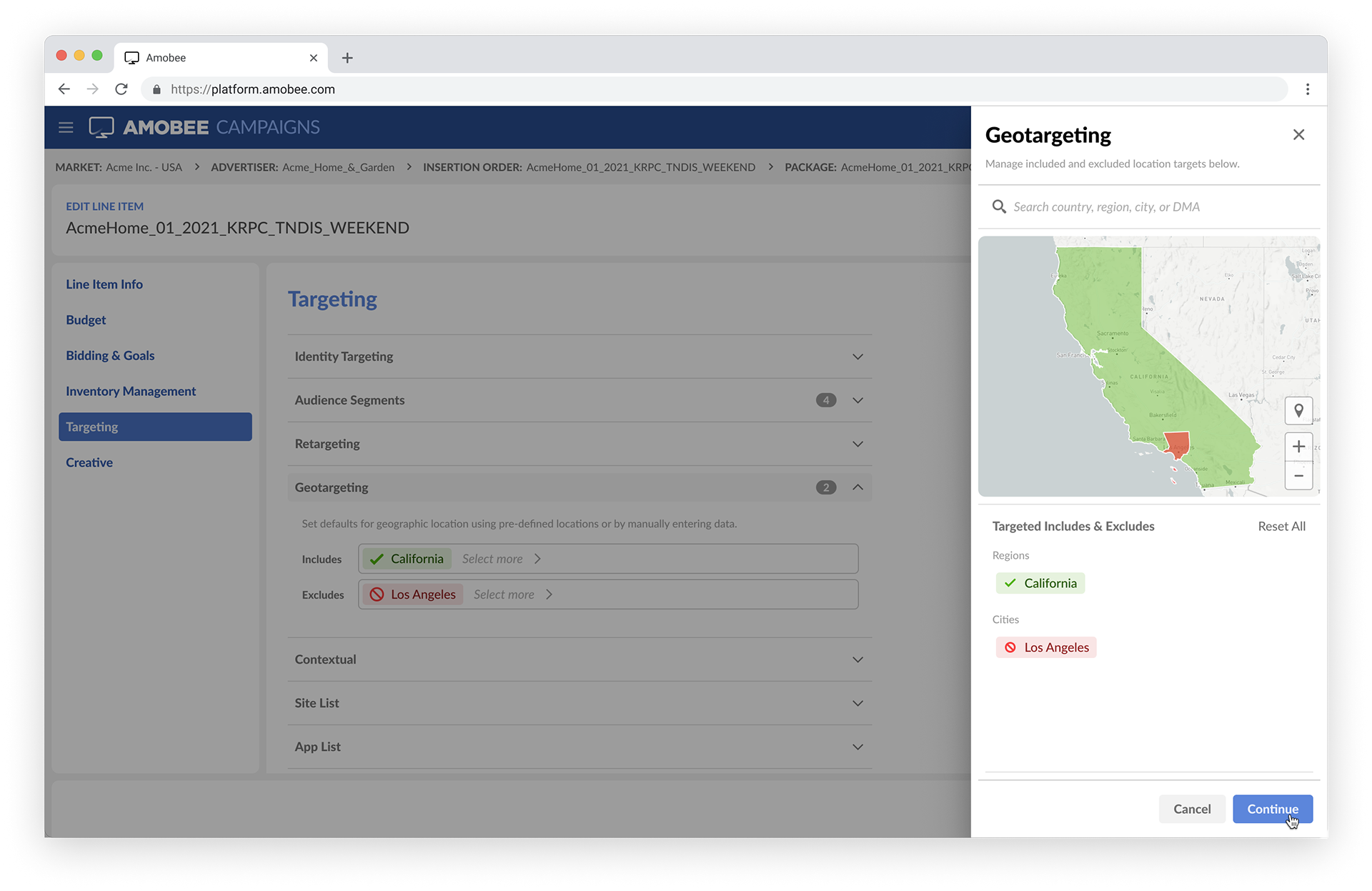Image resolution: width=1372 pixels, height=891 pixels.
Task: Click the Amobee monitor logo icon
Action: point(101,127)
